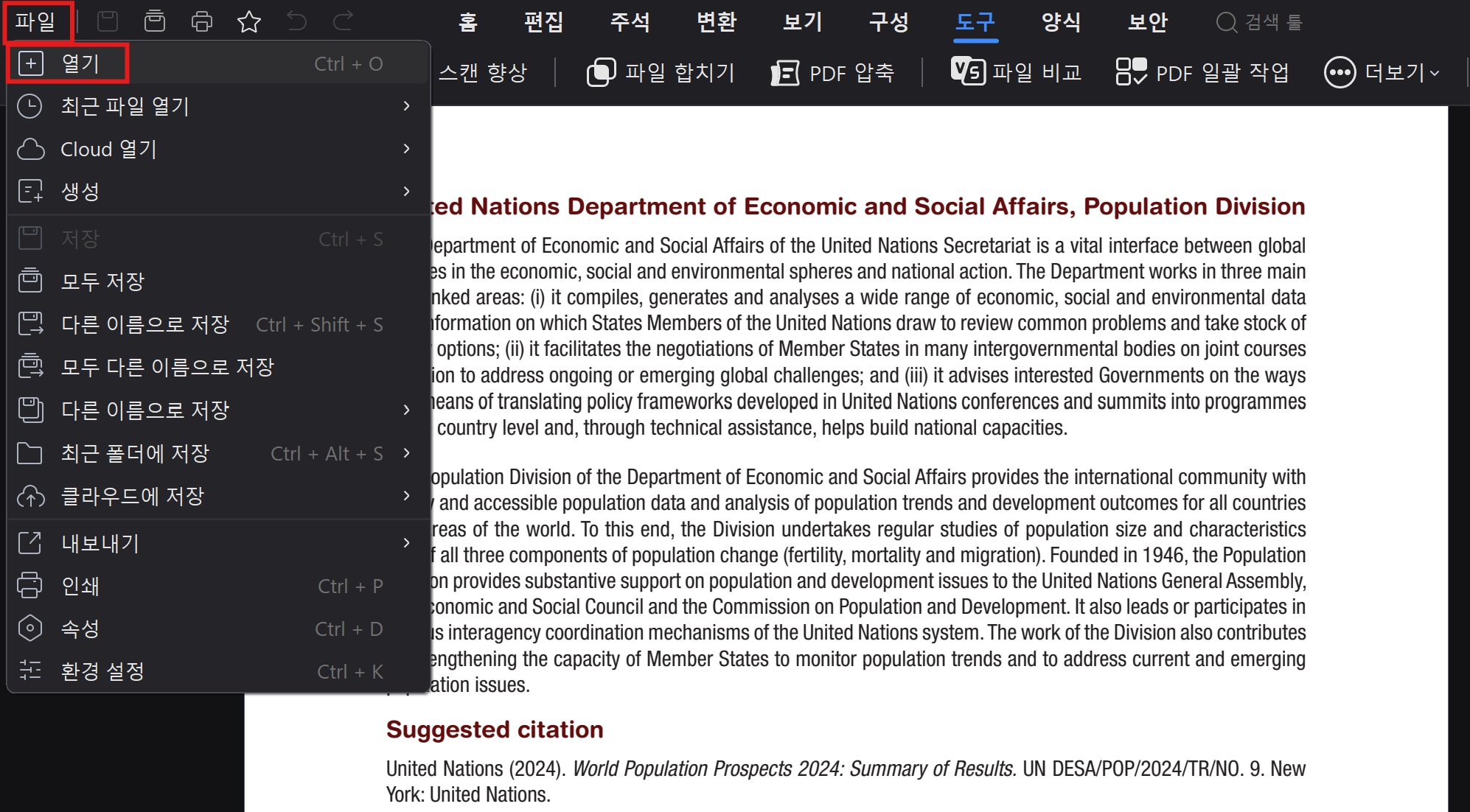Select 열기 from the File menu
This screenshot has width=1470, height=812.
pos(218,63)
